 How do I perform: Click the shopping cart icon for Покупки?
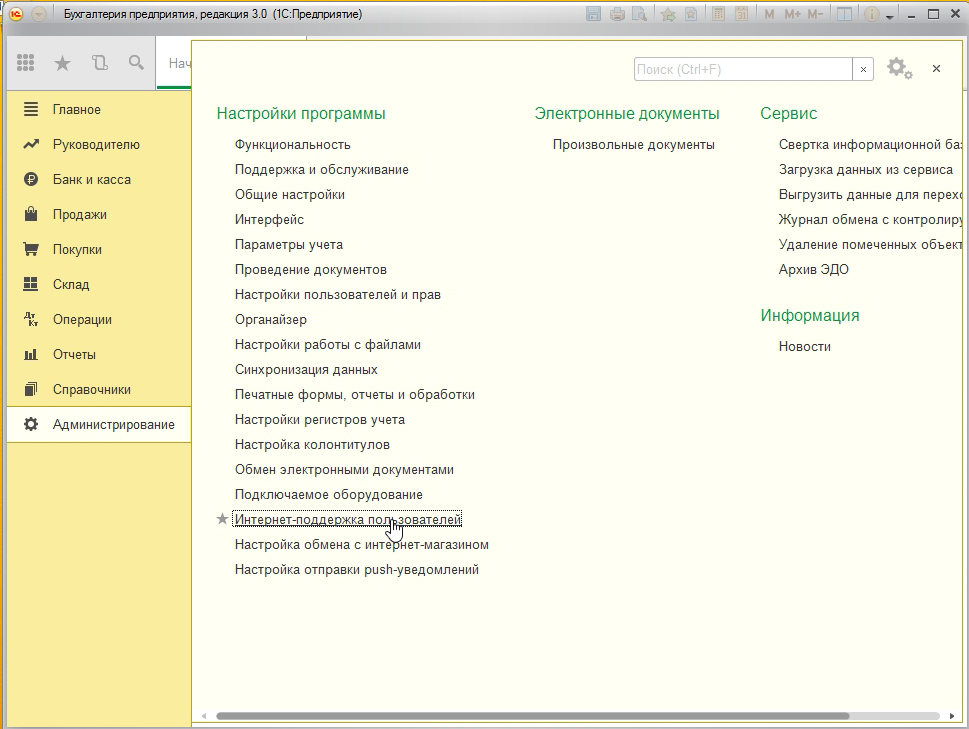(x=30, y=249)
